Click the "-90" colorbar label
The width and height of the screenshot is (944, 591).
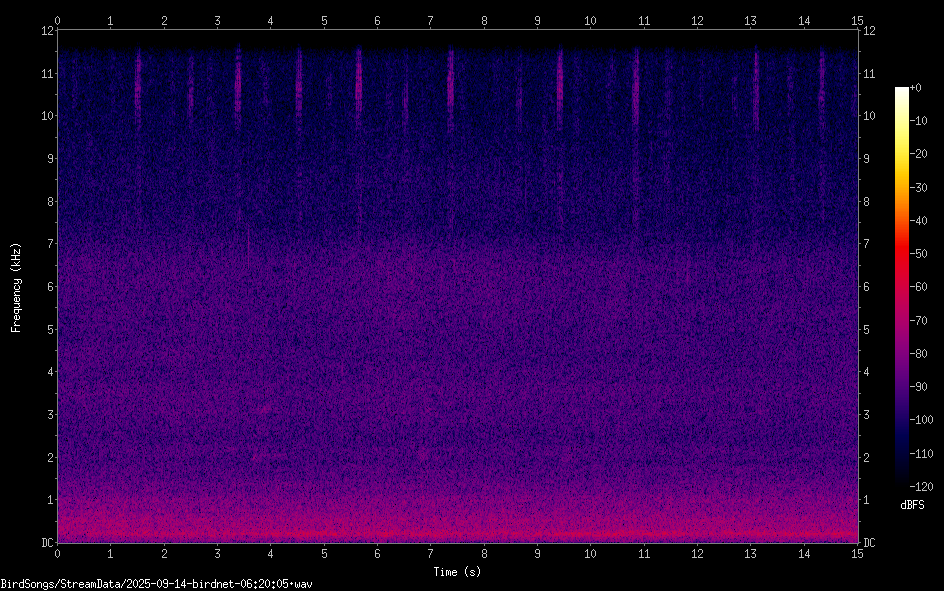coord(918,387)
